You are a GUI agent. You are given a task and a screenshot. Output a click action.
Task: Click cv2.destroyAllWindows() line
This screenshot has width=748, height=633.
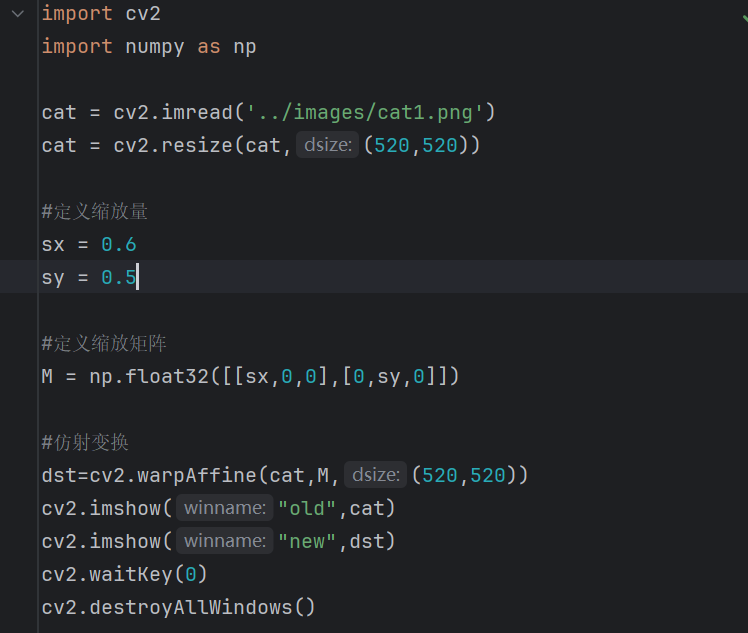coord(178,607)
